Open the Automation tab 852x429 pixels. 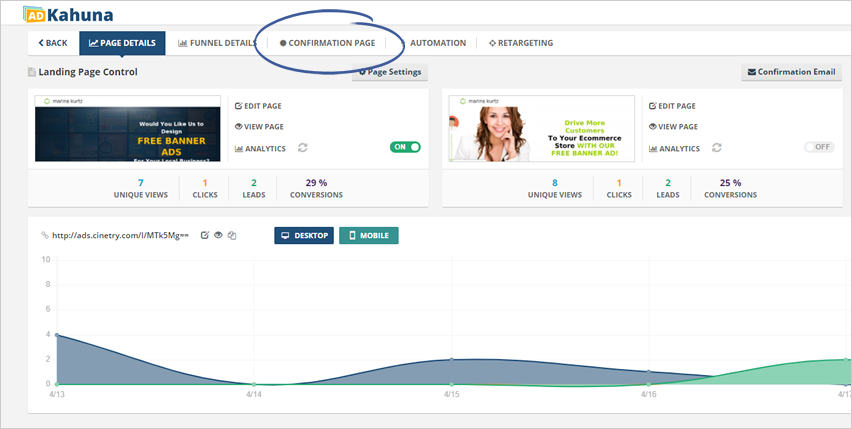437,43
